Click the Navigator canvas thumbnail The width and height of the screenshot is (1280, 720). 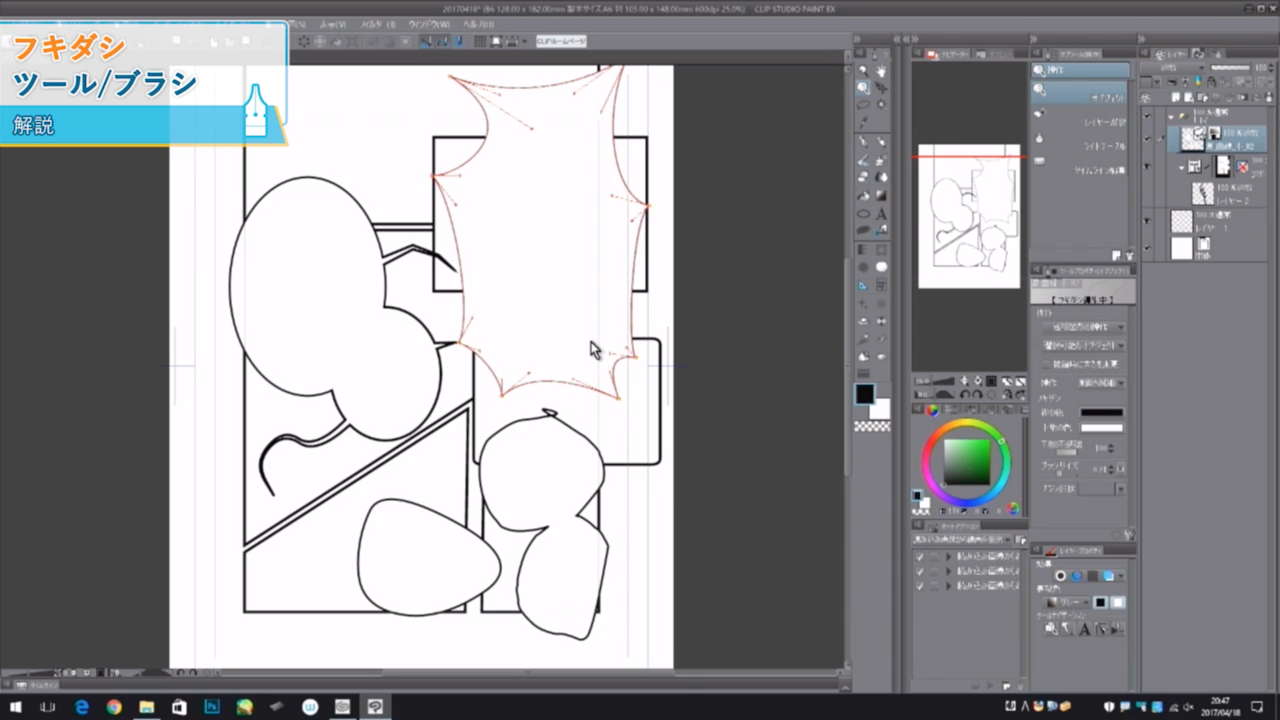pos(969,216)
